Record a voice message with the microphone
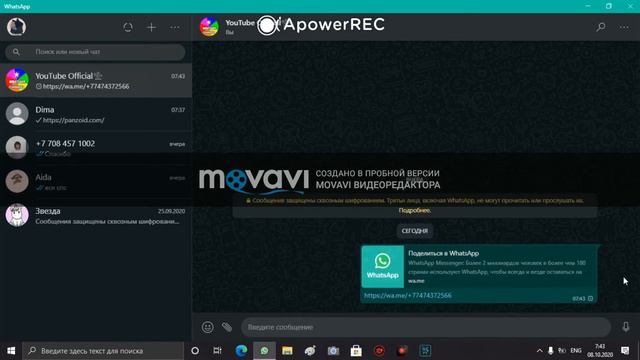Screen dimensions: 640x360 pyautogui.click(x=626, y=327)
